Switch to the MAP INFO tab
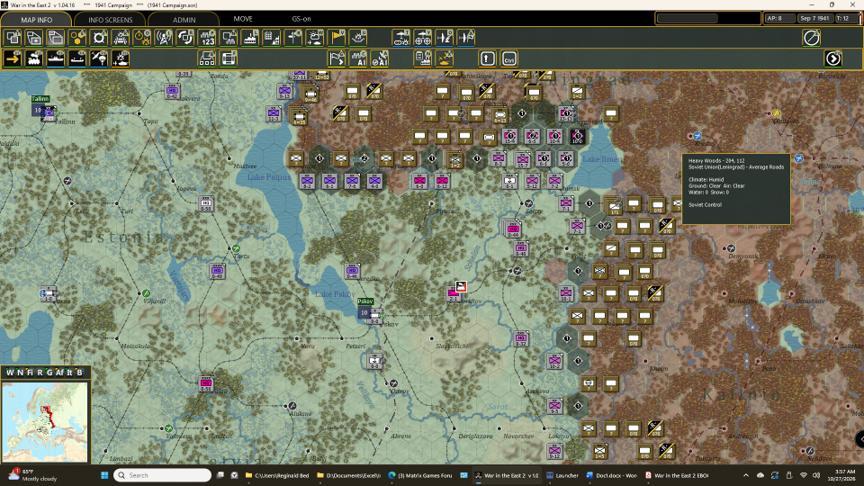 click(x=36, y=19)
